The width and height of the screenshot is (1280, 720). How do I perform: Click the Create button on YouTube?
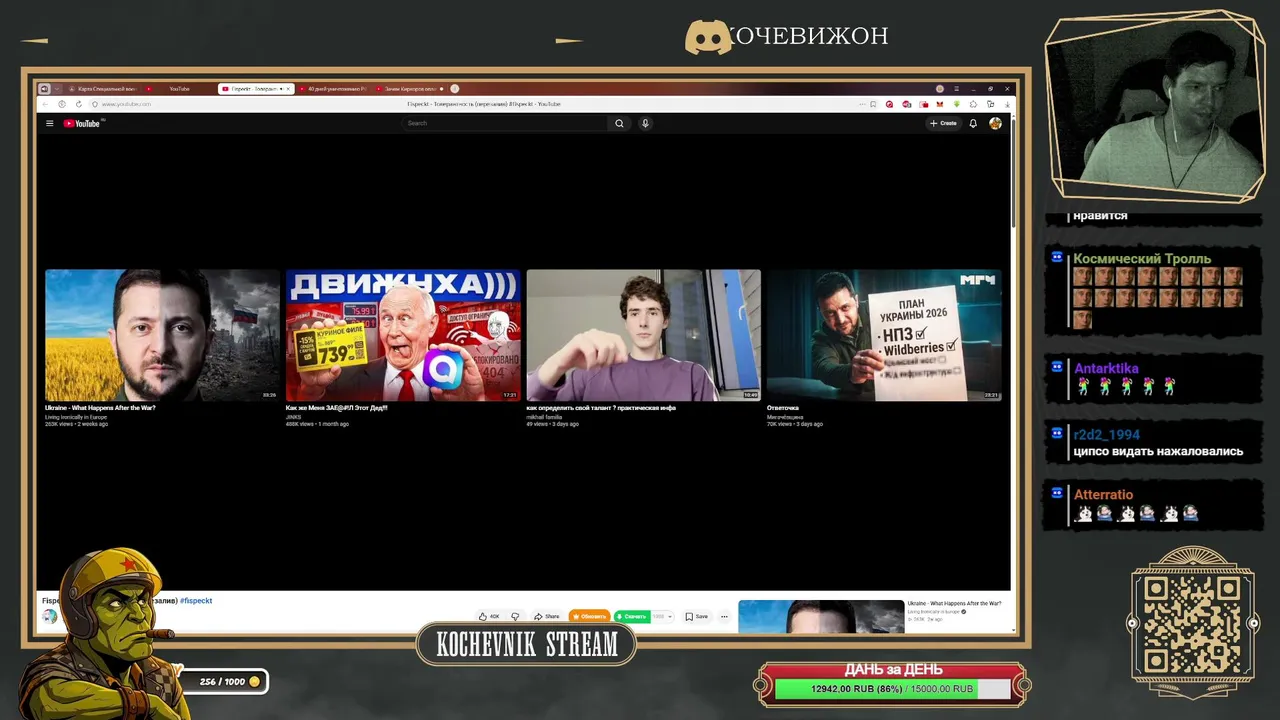(943, 123)
